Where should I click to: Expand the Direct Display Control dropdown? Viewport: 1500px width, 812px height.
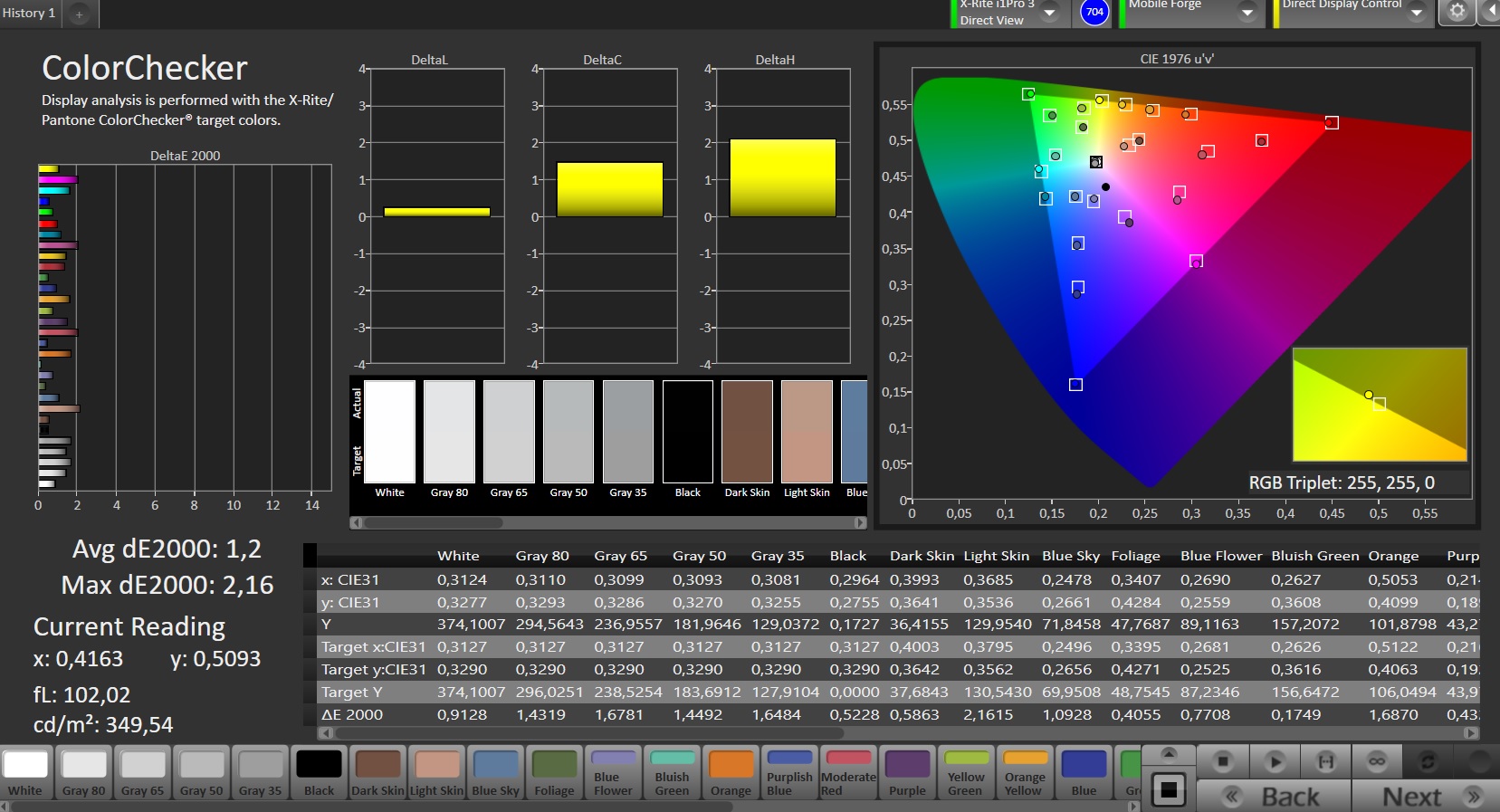tap(1417, 13)
